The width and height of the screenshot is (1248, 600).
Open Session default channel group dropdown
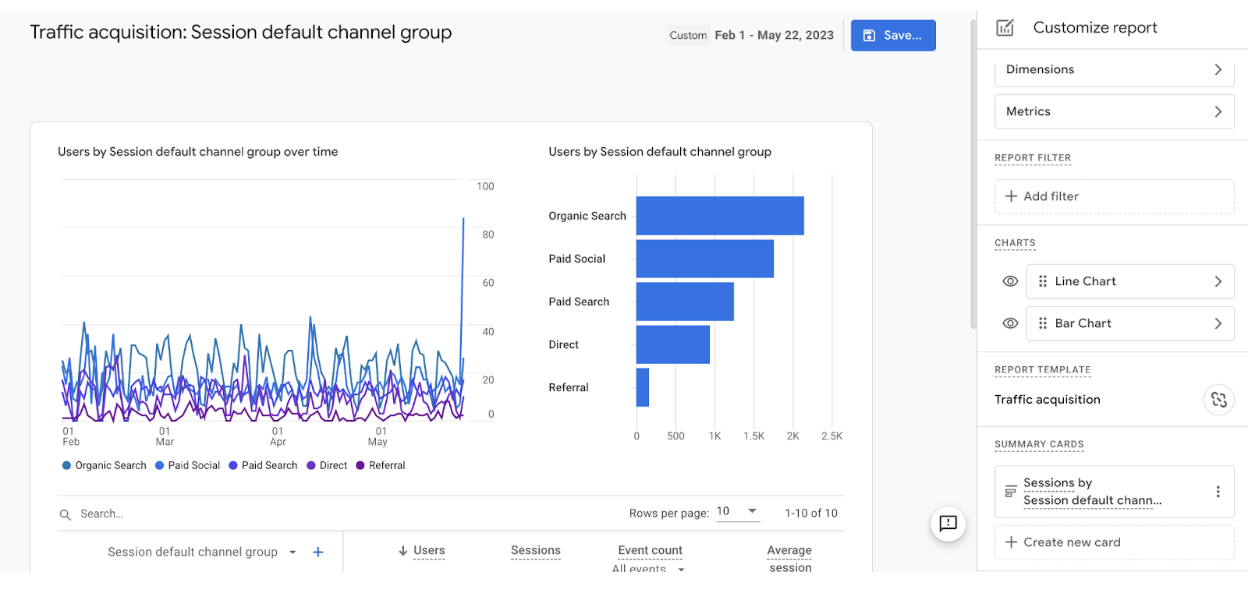293,552
